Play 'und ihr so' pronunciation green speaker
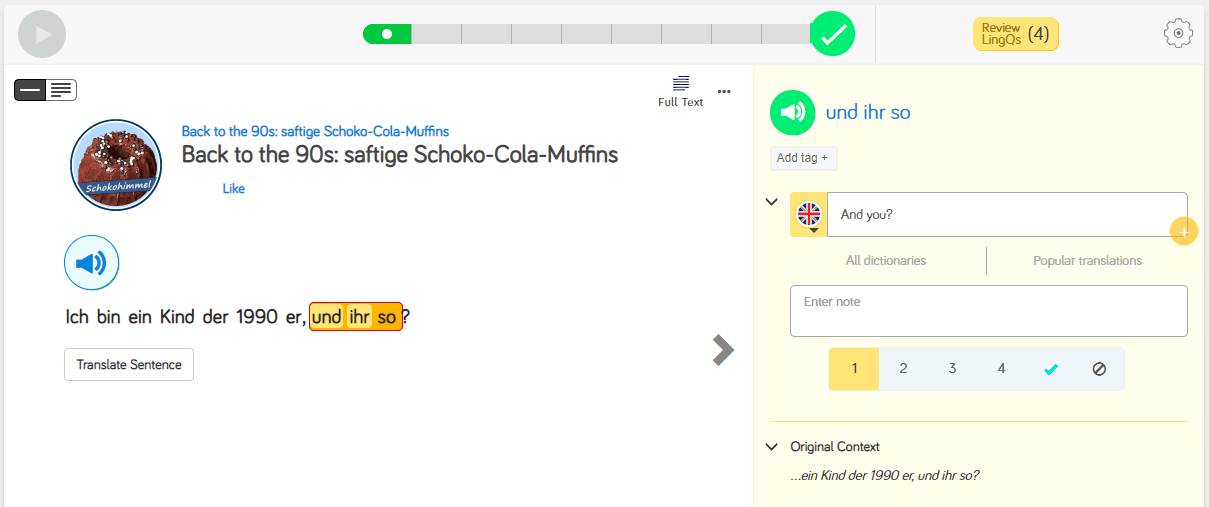 click(x=793, y=112)
